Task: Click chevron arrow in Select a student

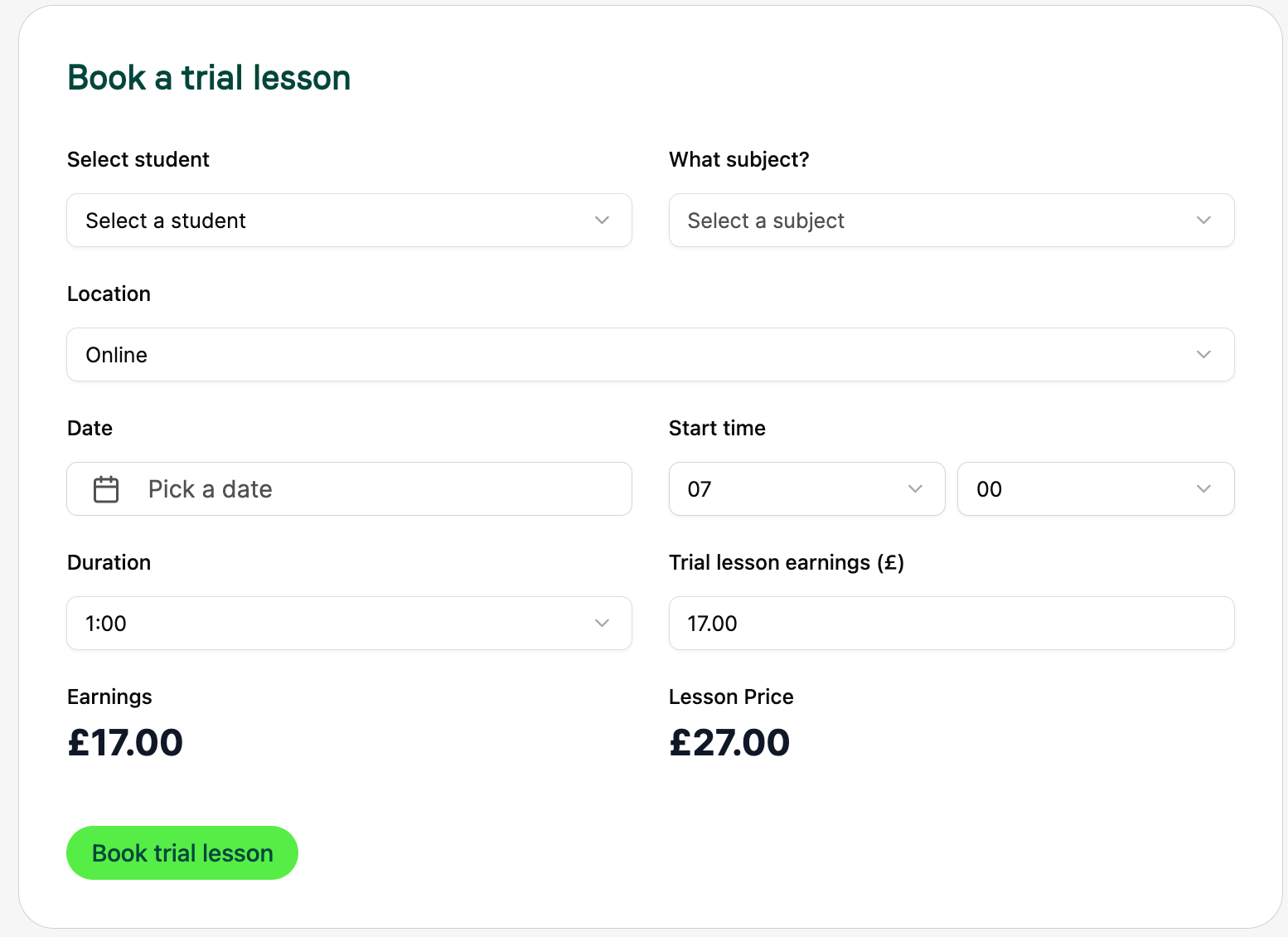Action: [x=603, y=221]
